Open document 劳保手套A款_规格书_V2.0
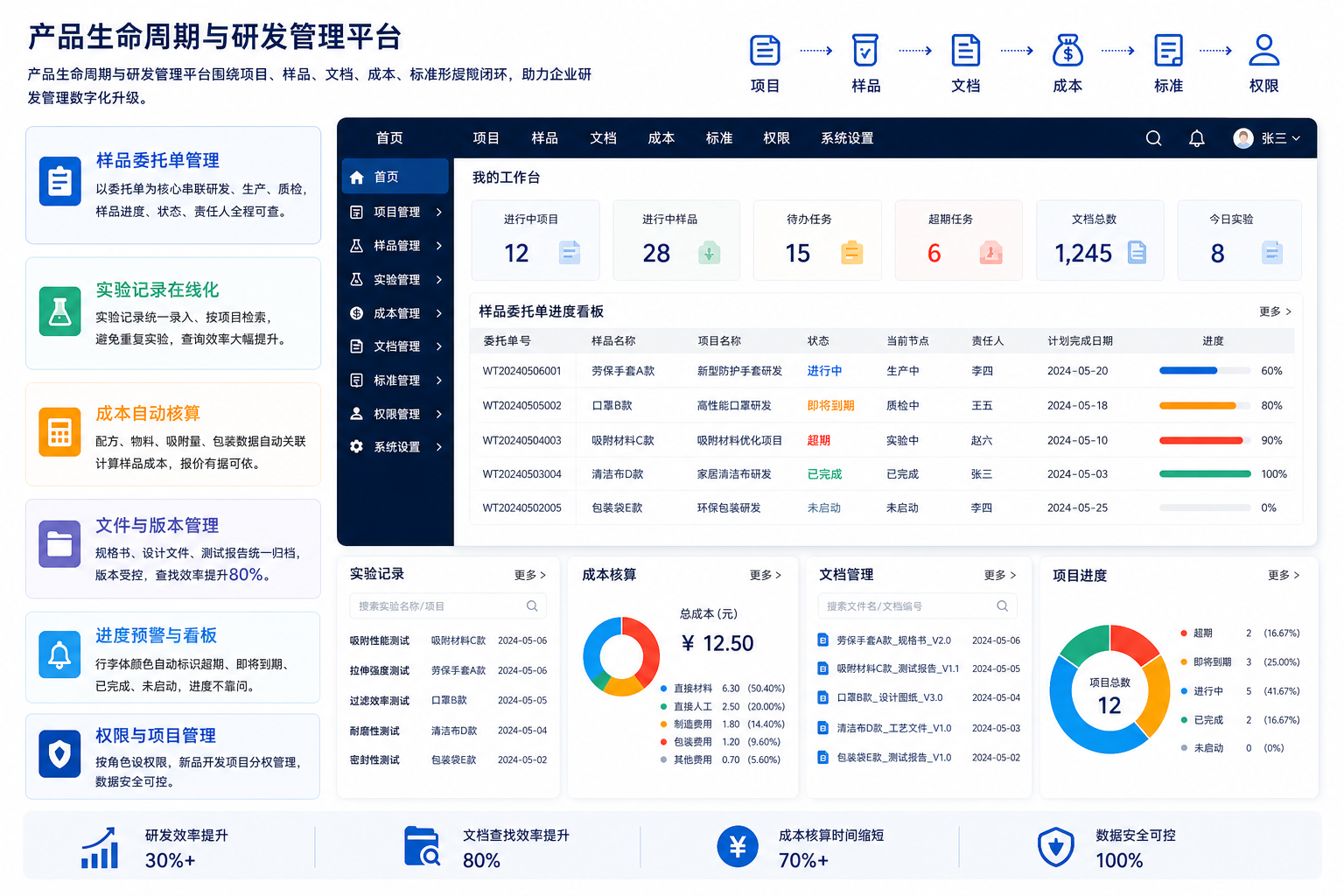Screen dimensions: 1344x896 [893, 640]
